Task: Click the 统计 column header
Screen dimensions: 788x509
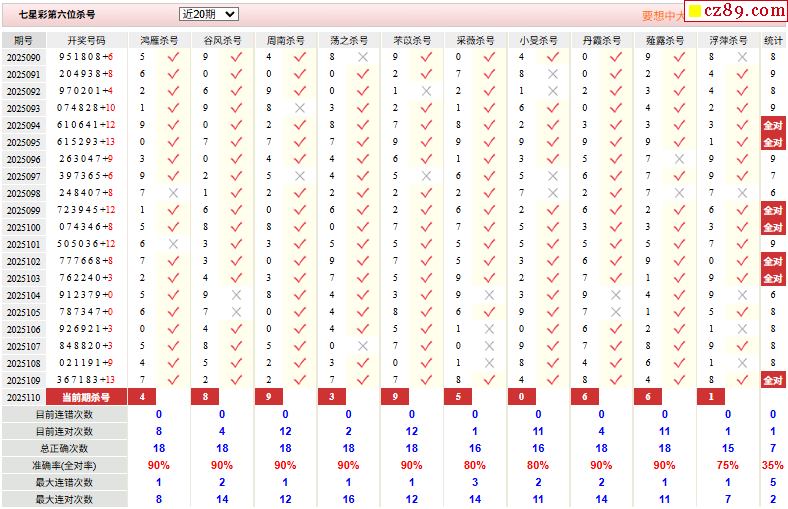Action: pyautogui.click(x=773, y=40)
